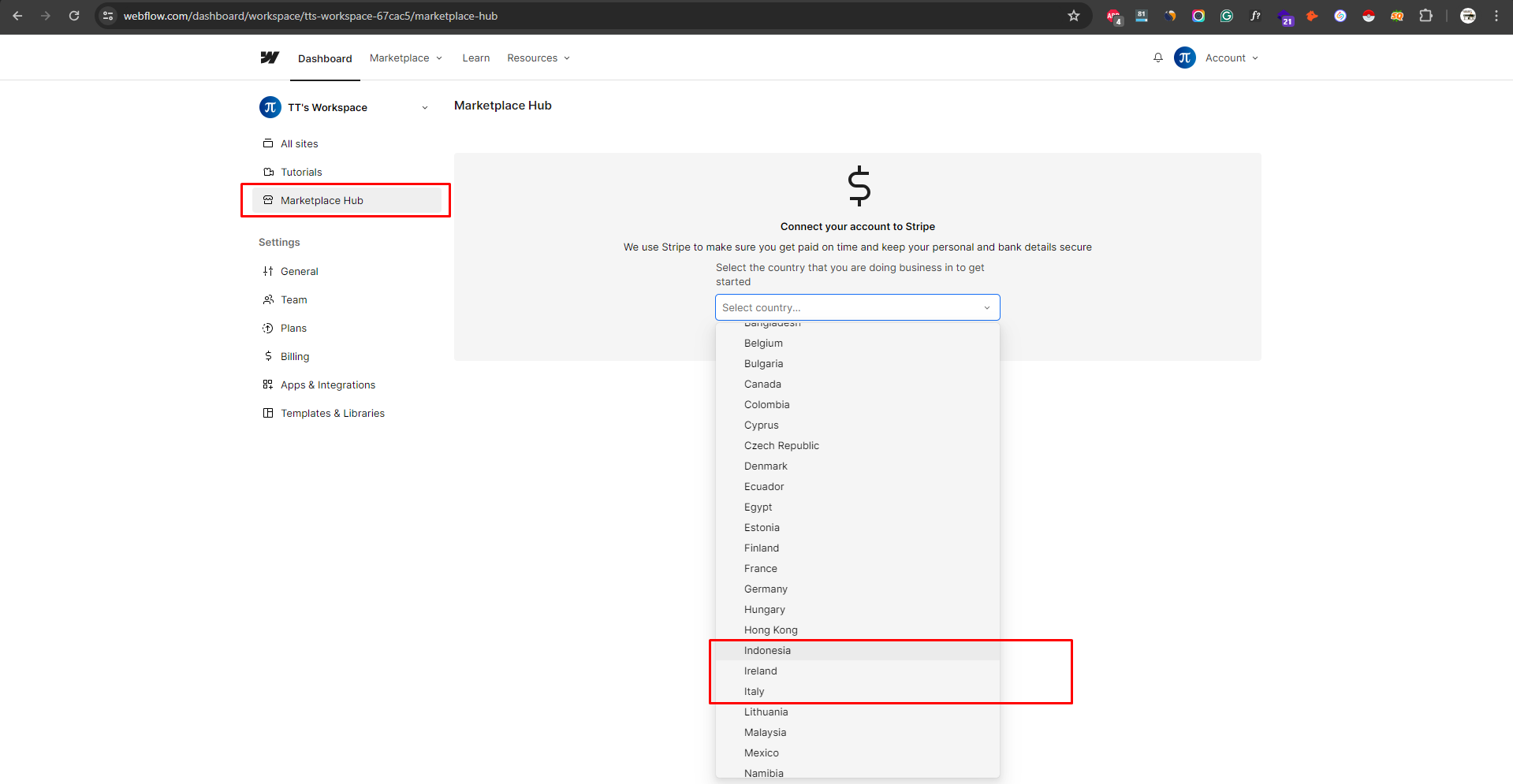
Task: Switch to the Dashboard tab
Action: click(x=325, y=58)
